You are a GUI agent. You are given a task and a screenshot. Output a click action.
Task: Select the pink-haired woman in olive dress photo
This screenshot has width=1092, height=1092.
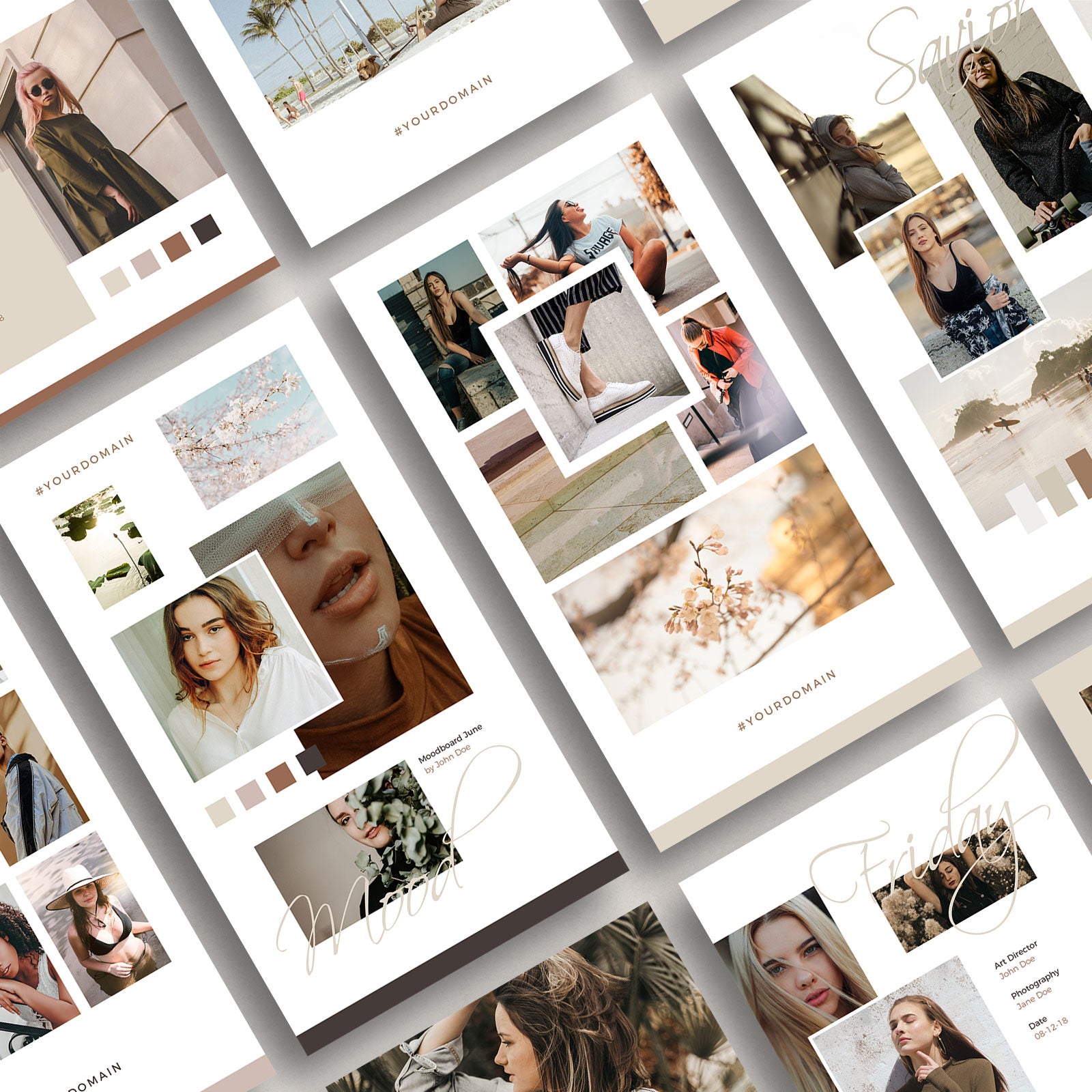point(96,150)
